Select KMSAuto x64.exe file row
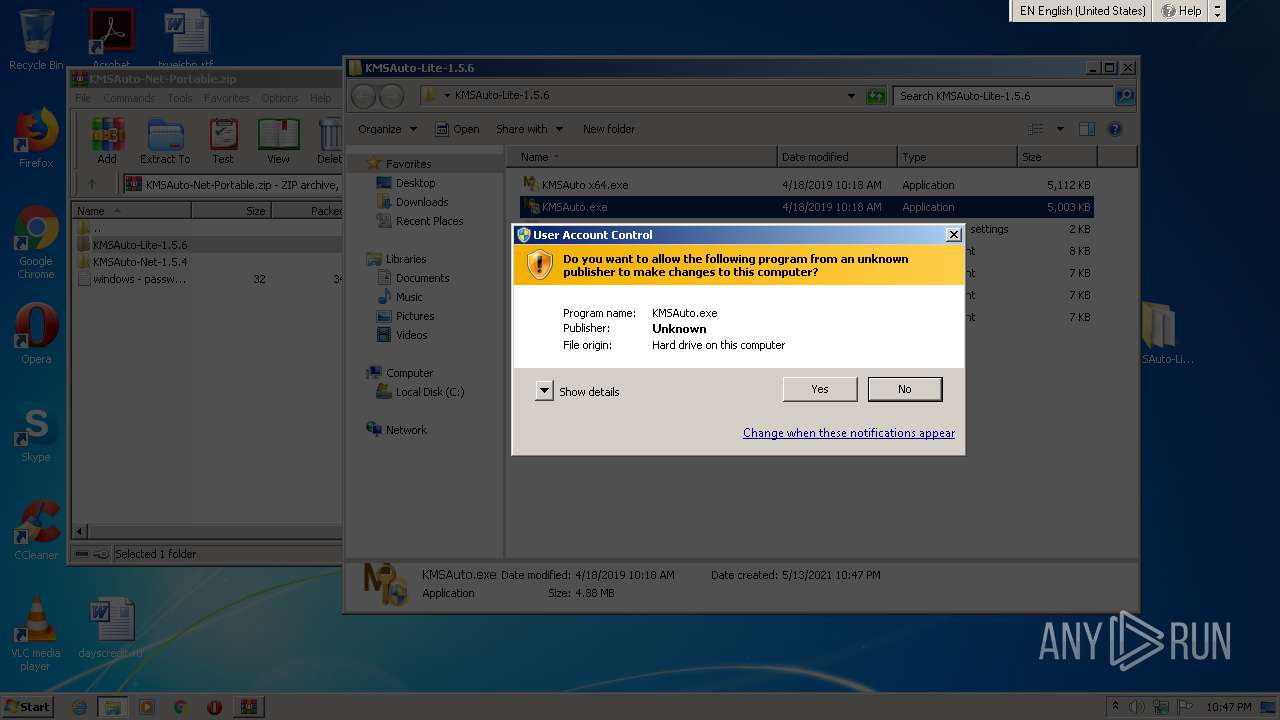The height and width of the screenshot is (720, 1280). (807, 185)
